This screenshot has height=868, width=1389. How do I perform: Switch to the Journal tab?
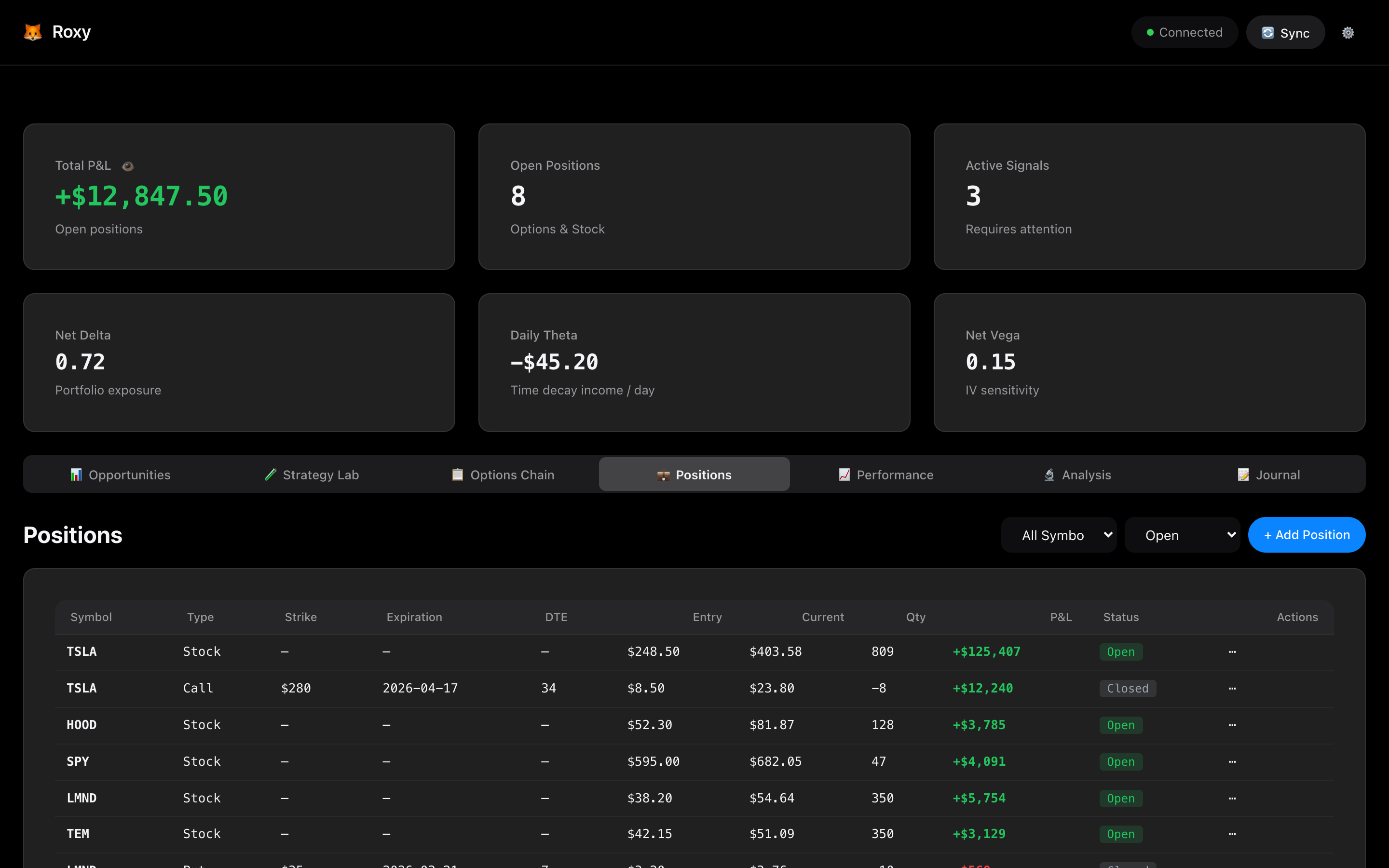pos(1268,475)
